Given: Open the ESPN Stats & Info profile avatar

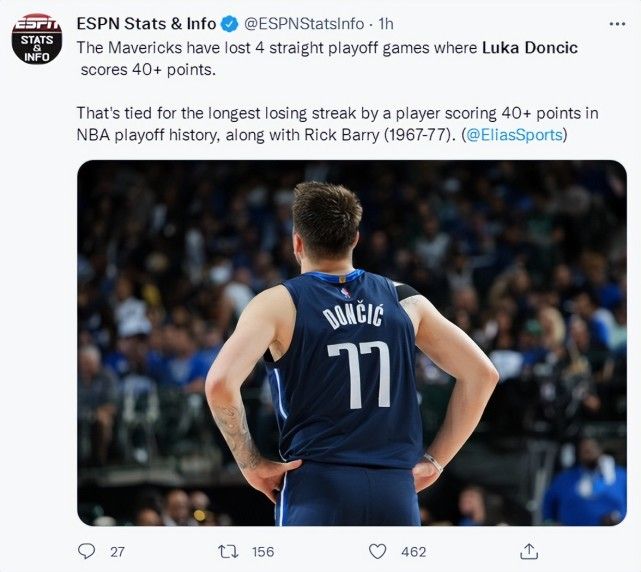Looking at the screenshot, I should (37, 39).
